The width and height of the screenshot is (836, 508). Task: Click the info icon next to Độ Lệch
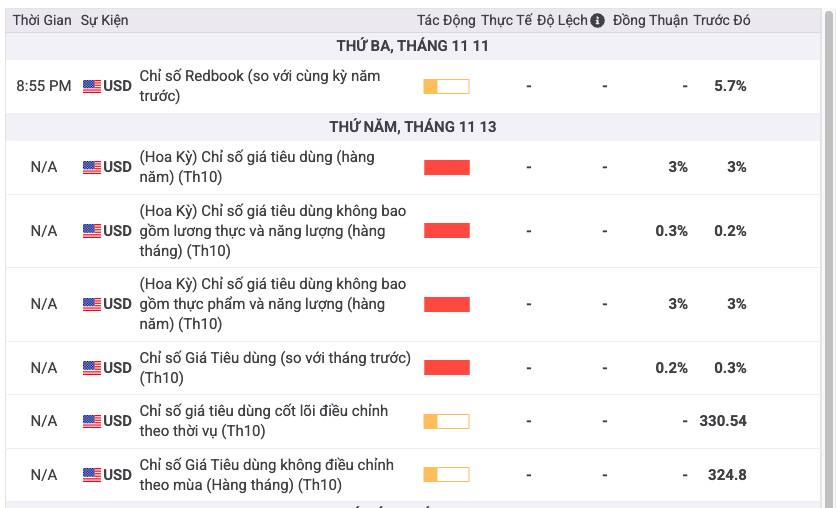[598, 20]
